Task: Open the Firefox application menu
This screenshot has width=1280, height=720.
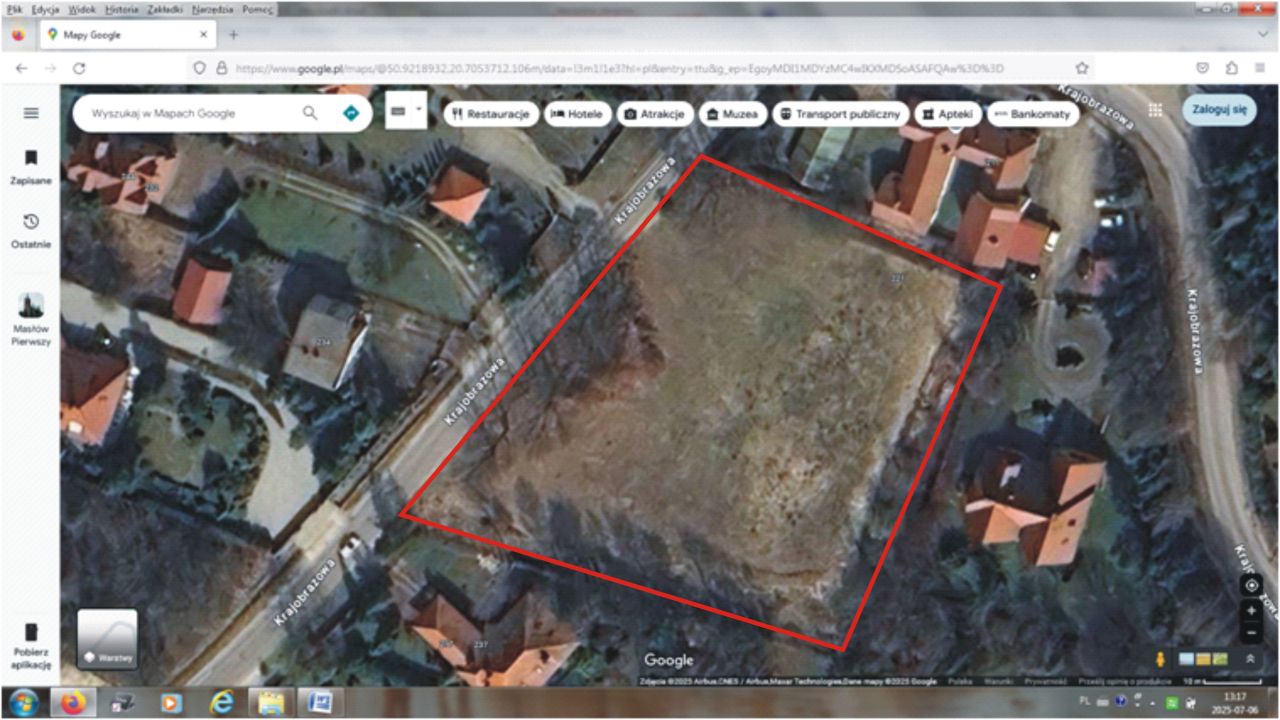Action: pyautogui.click(x=1259, y=68)
